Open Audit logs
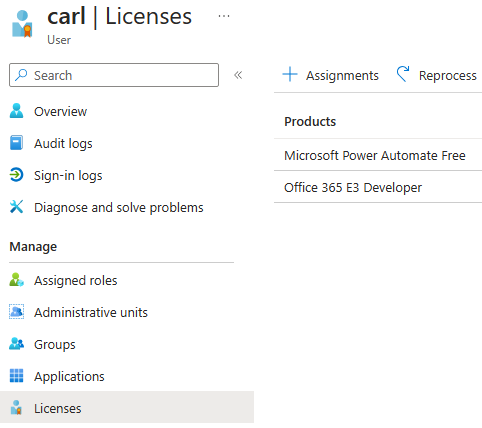 pyautogui.click(x=63, y=144)
